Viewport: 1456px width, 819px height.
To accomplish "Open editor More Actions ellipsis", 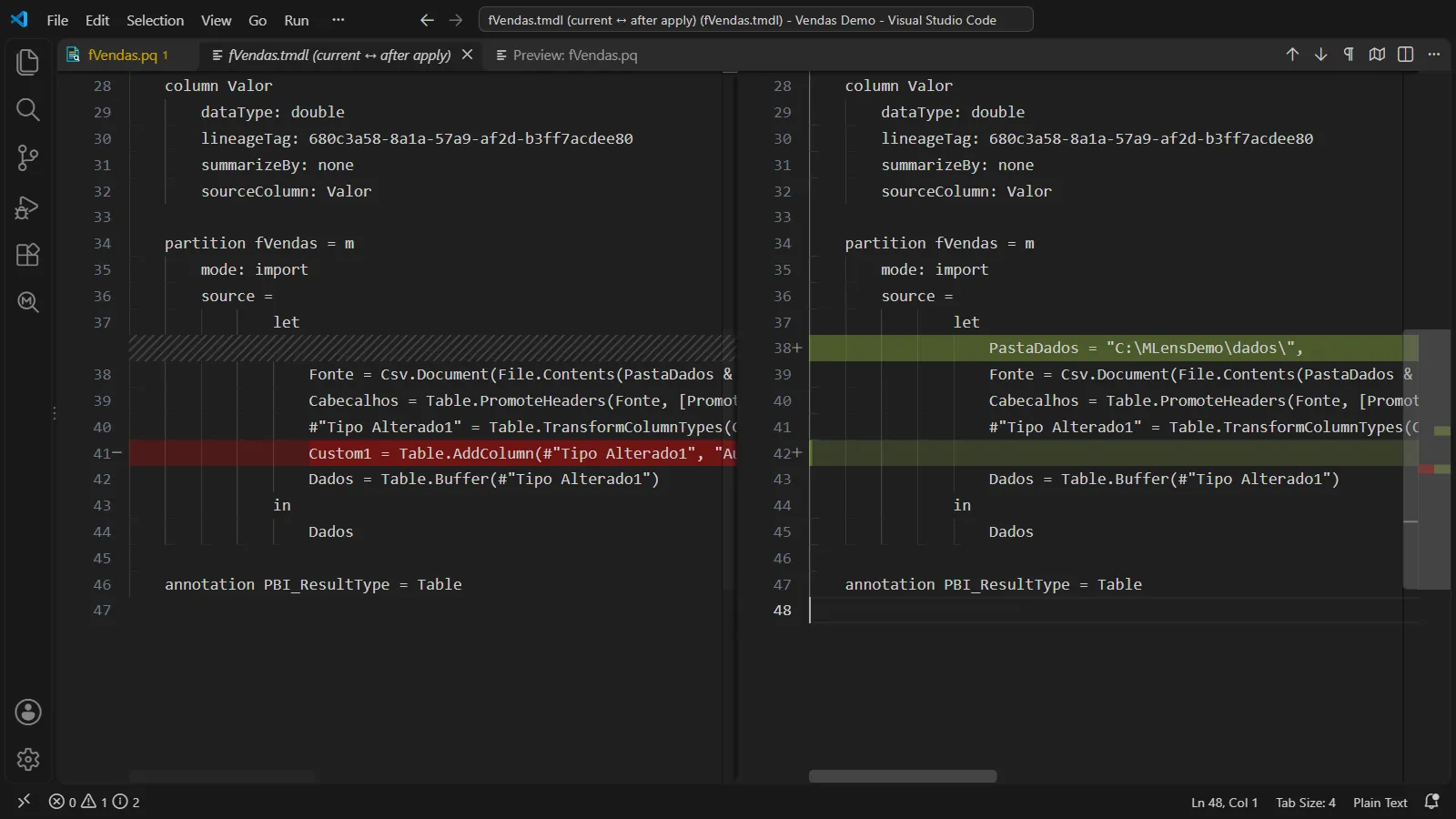I will (1434, 55).
